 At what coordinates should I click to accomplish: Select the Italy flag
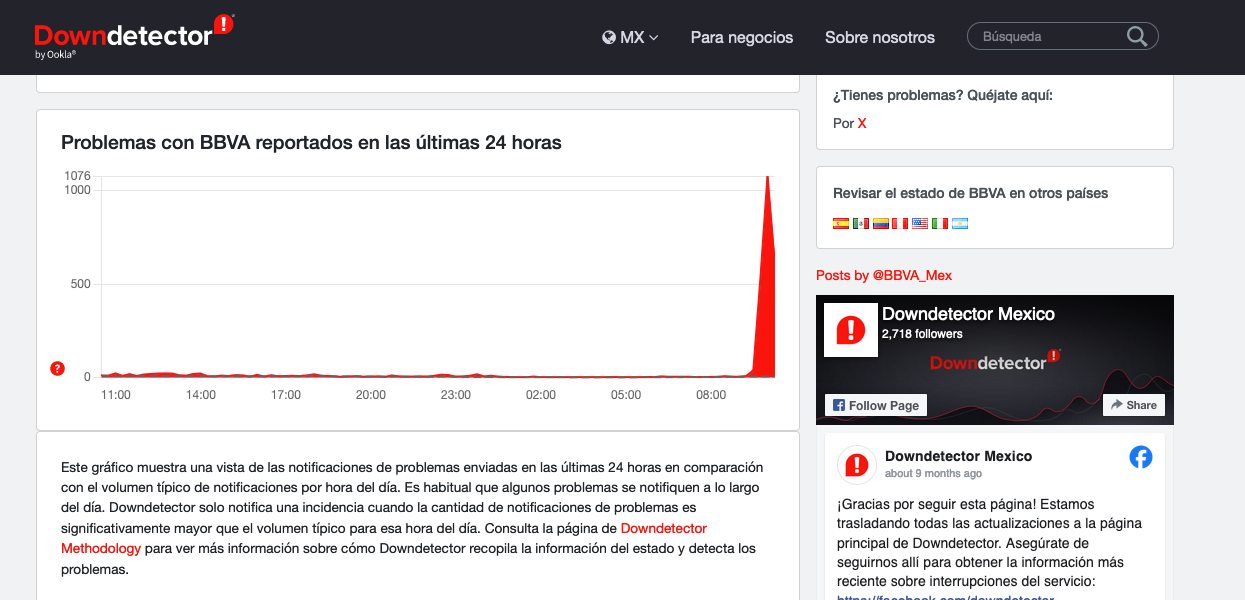pyautogui.click(x=940, y=224)
